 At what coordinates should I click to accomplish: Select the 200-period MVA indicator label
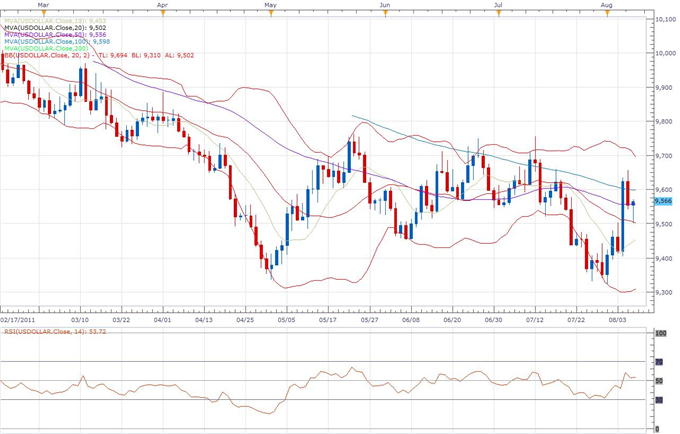(45, 48)
